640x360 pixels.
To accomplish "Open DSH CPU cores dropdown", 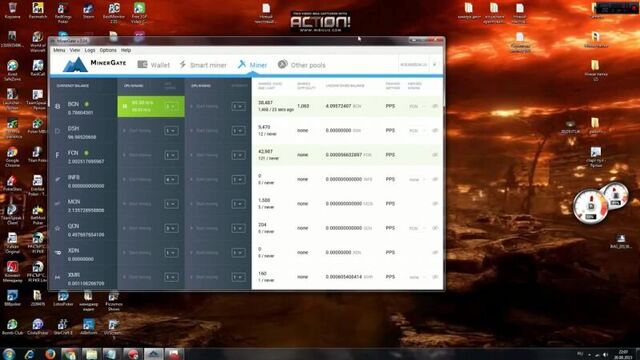I will (x=171, y=131).
